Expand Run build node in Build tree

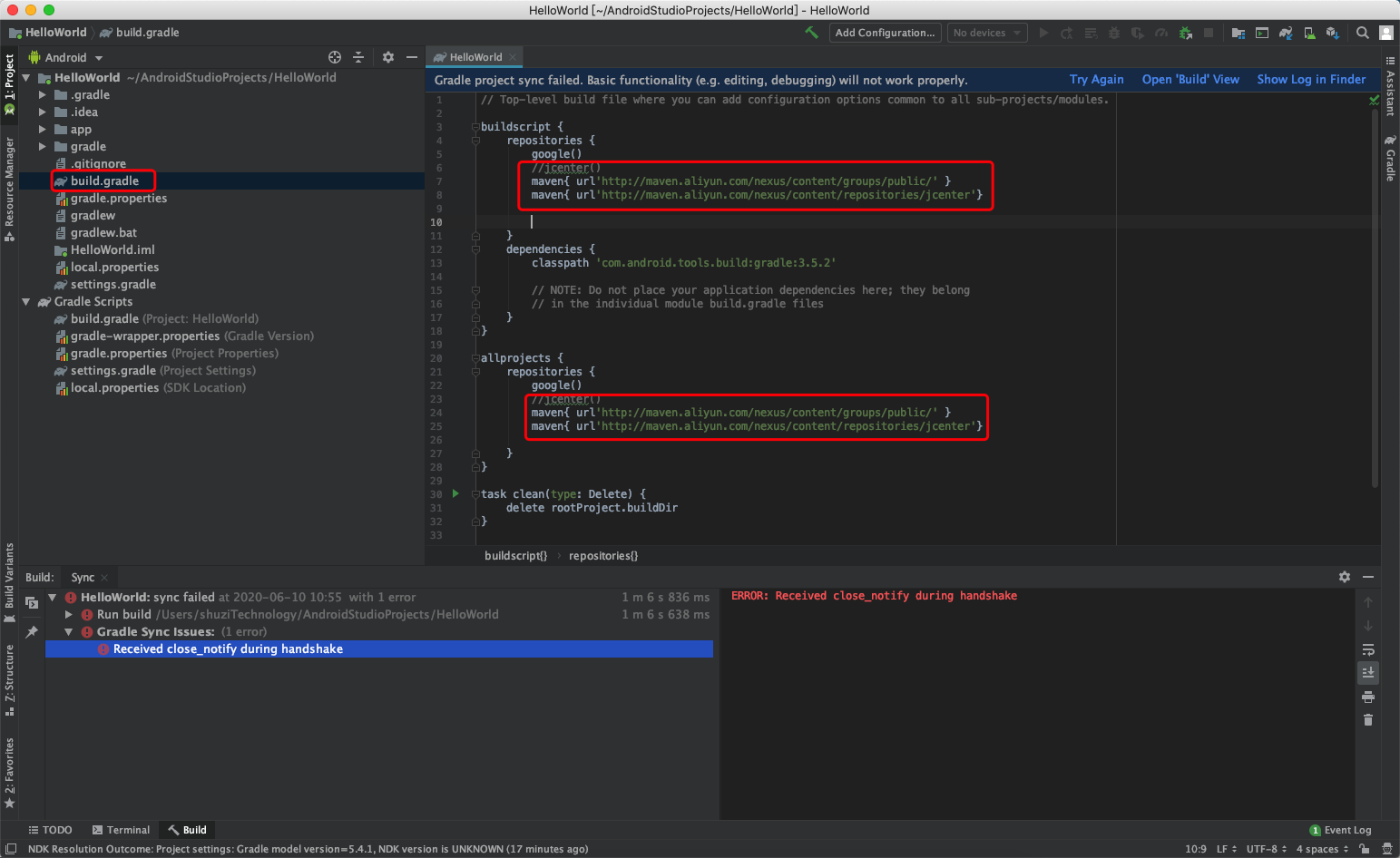click(x=69, y=615)
